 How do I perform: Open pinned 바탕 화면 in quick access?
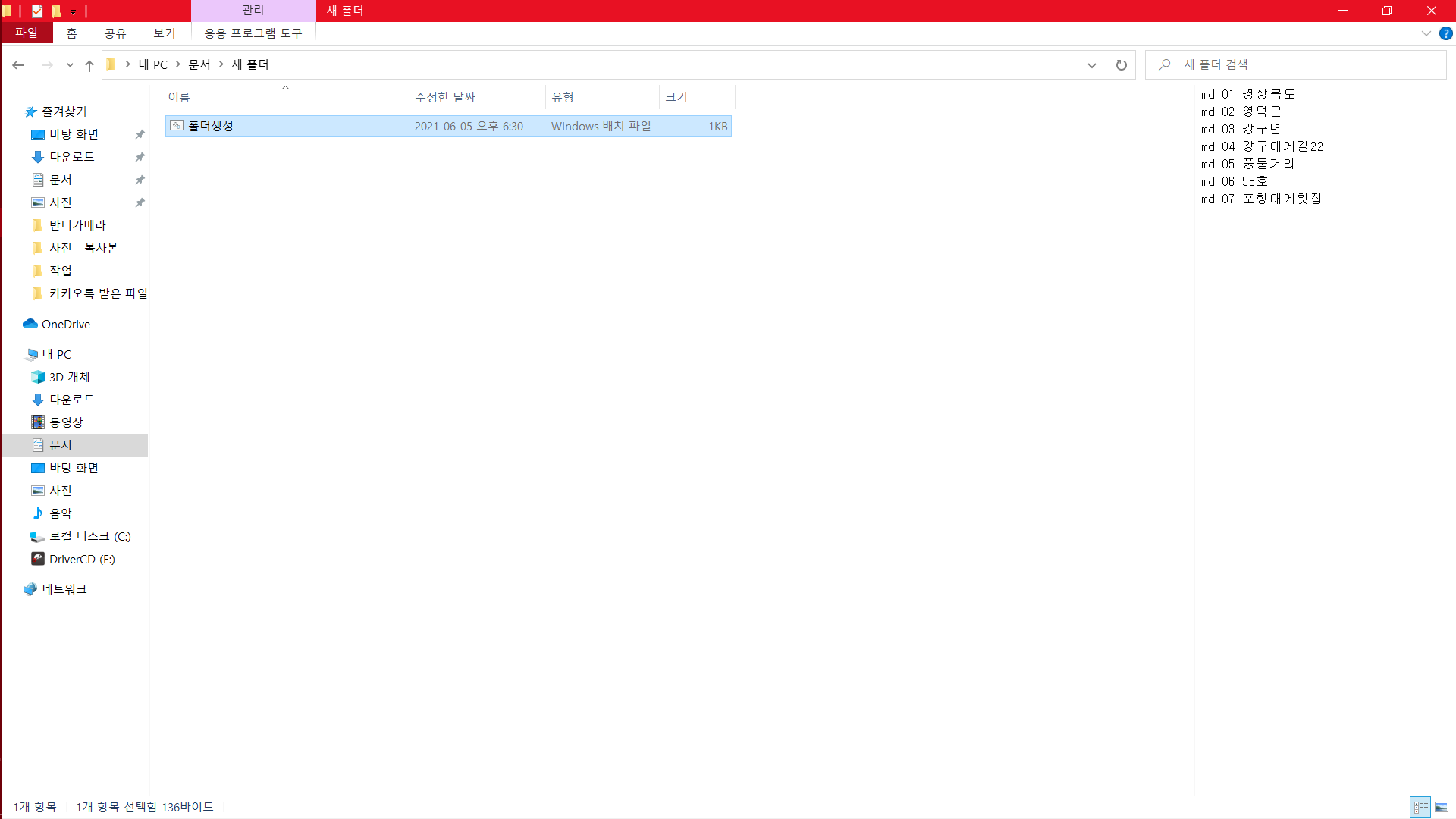[x=74, y=134]
